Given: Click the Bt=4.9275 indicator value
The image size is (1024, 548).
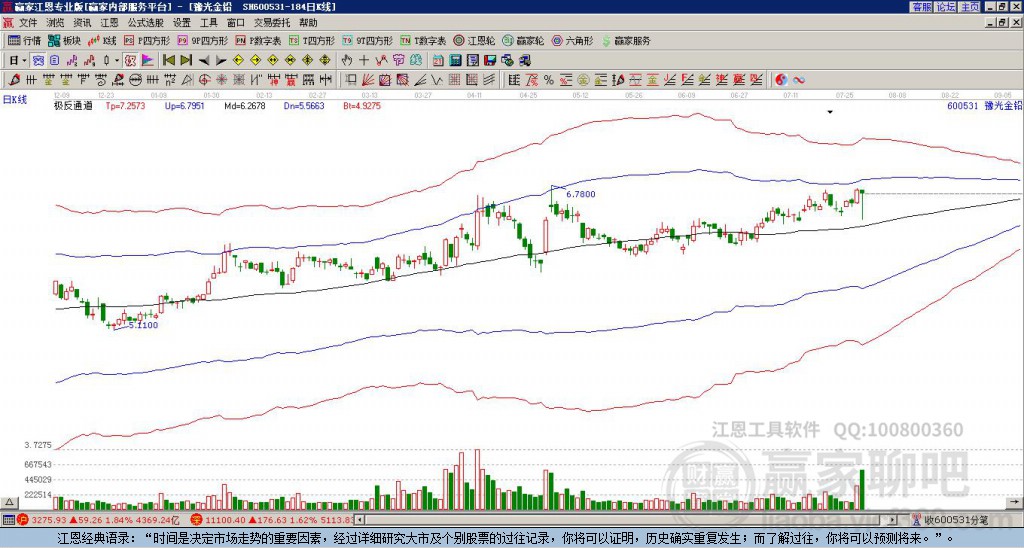Looking at the screenshot, I should point(362,105).
